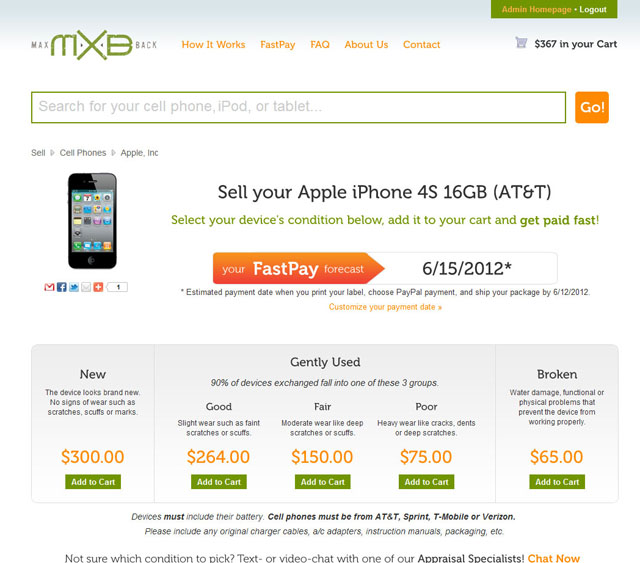Screen dimensions: 640x563
Task: Open the How It Works menu
Action: pyautogui.click(x=213, y=45)
